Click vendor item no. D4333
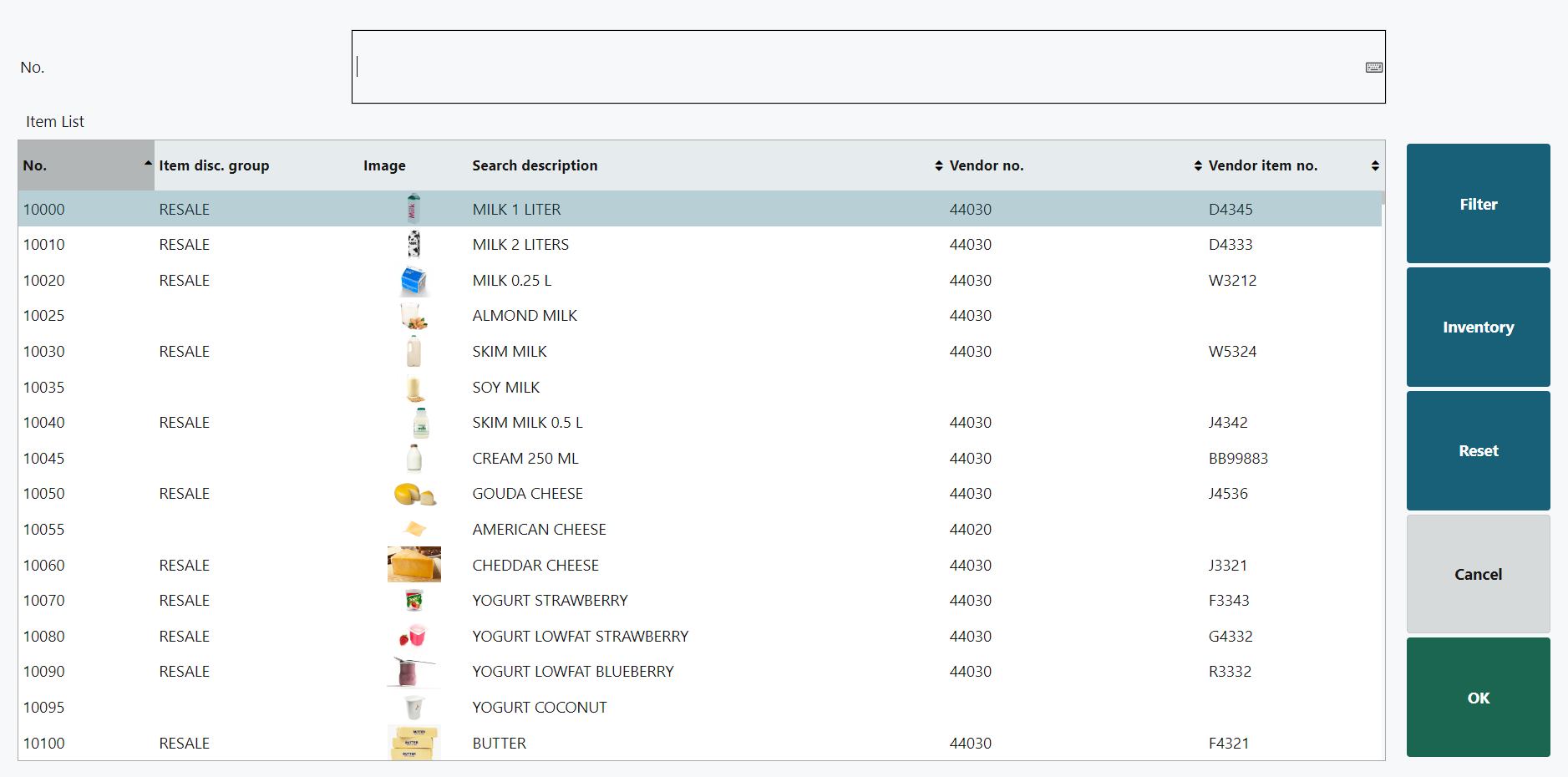 pos(1231,245)
